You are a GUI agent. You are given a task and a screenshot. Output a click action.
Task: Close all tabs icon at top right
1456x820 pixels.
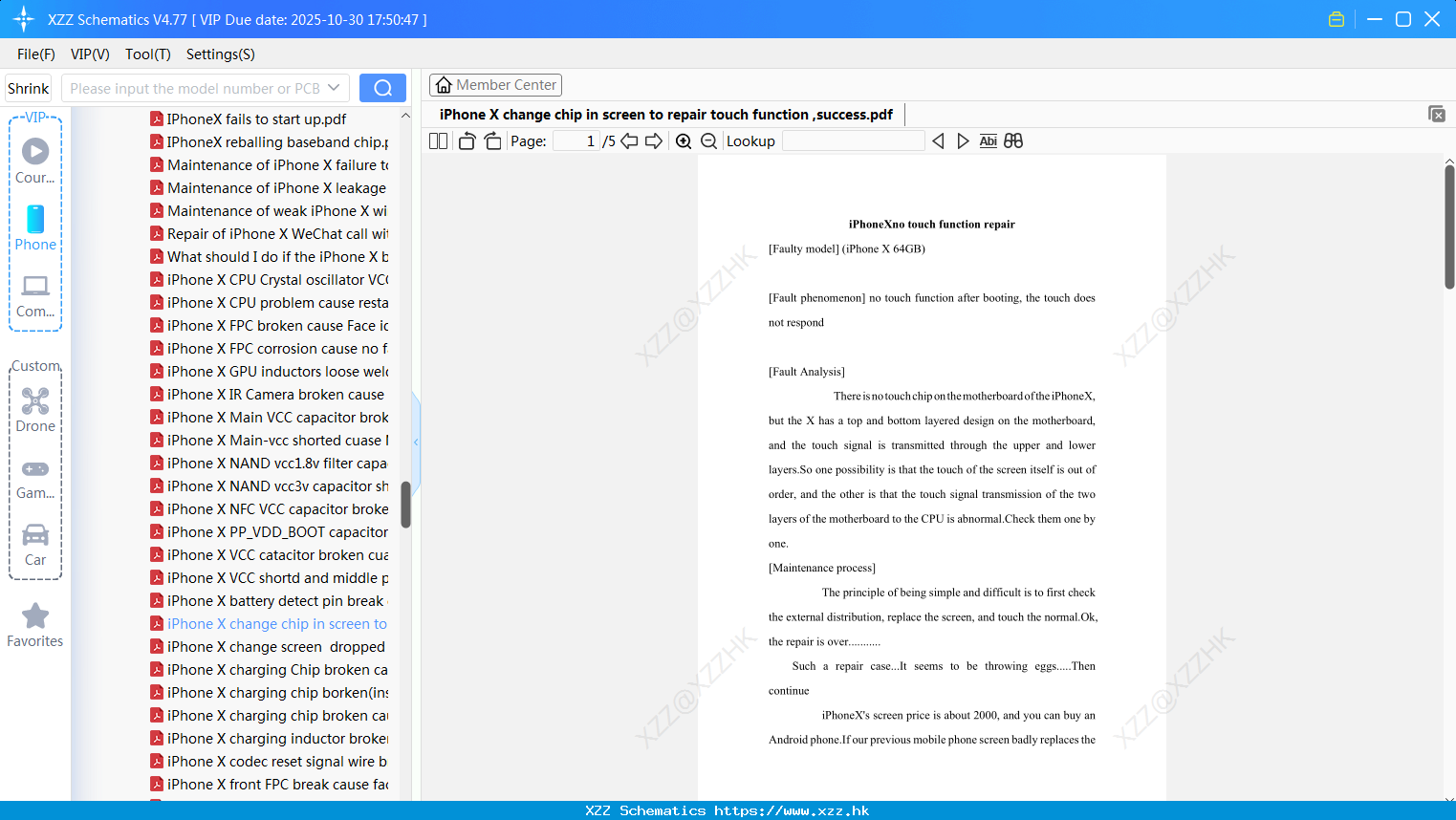(x=1437, y=114)
